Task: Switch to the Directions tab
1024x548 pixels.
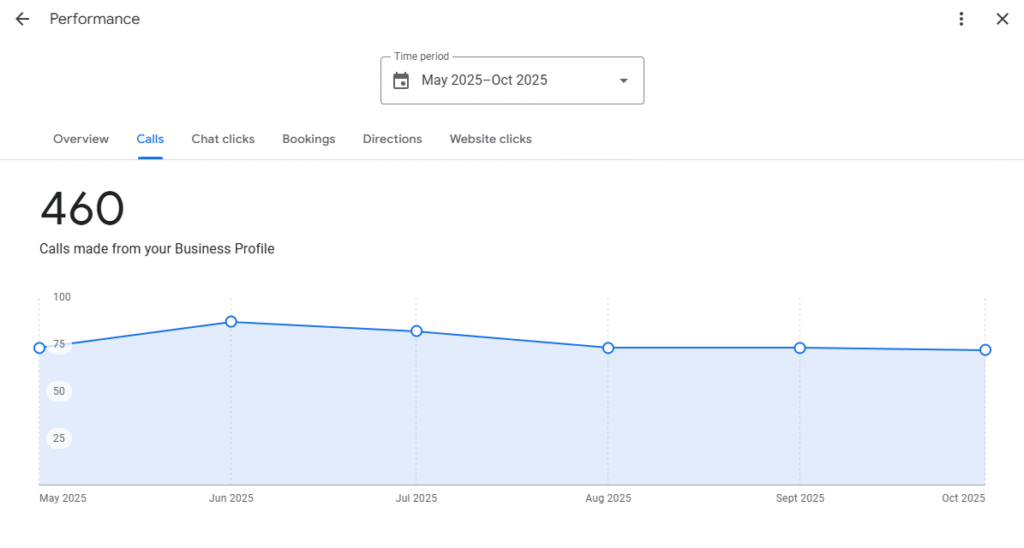Action: (392, 139)
